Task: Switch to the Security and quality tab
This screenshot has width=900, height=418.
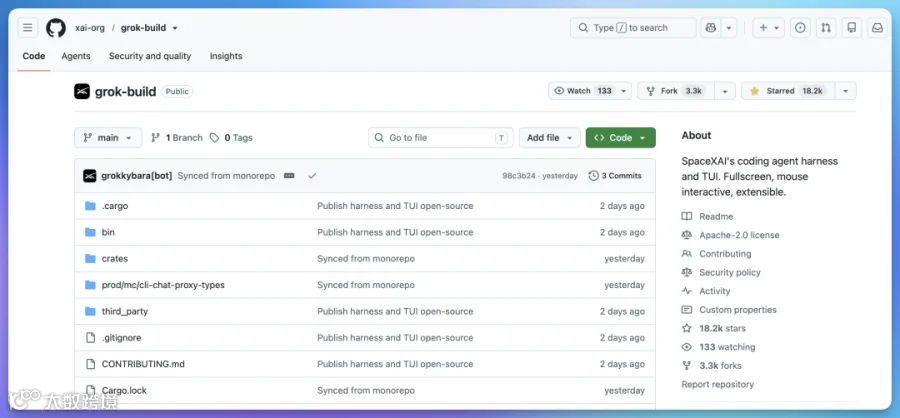Action: 150,56
